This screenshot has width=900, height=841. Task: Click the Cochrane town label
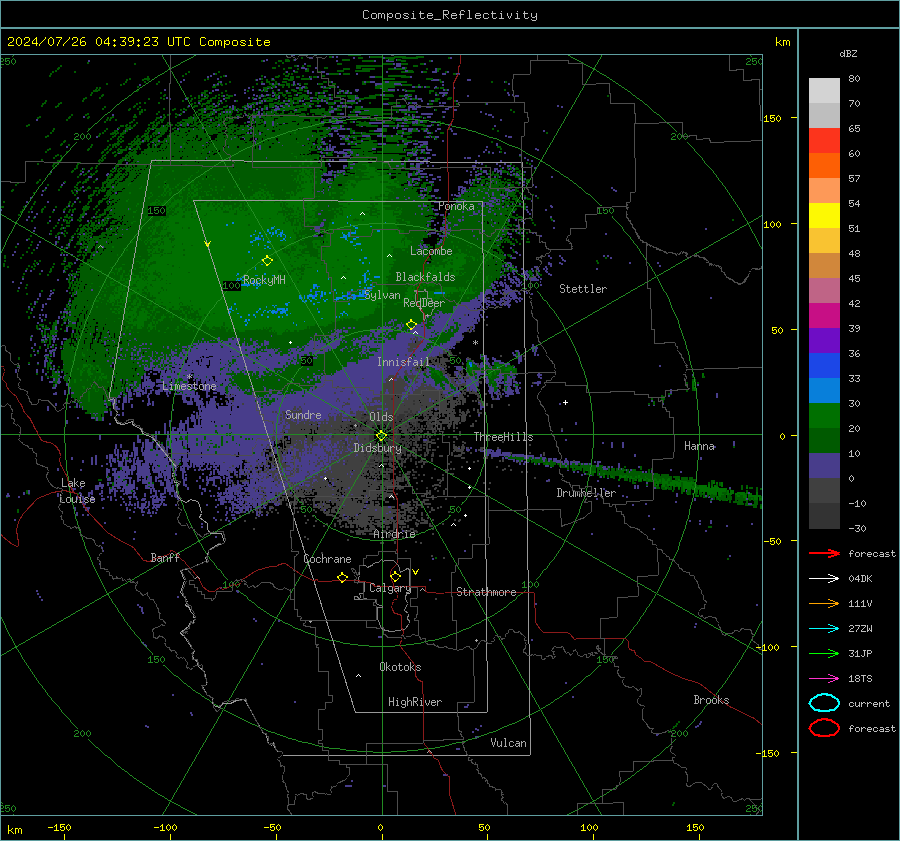coord(327,559)
